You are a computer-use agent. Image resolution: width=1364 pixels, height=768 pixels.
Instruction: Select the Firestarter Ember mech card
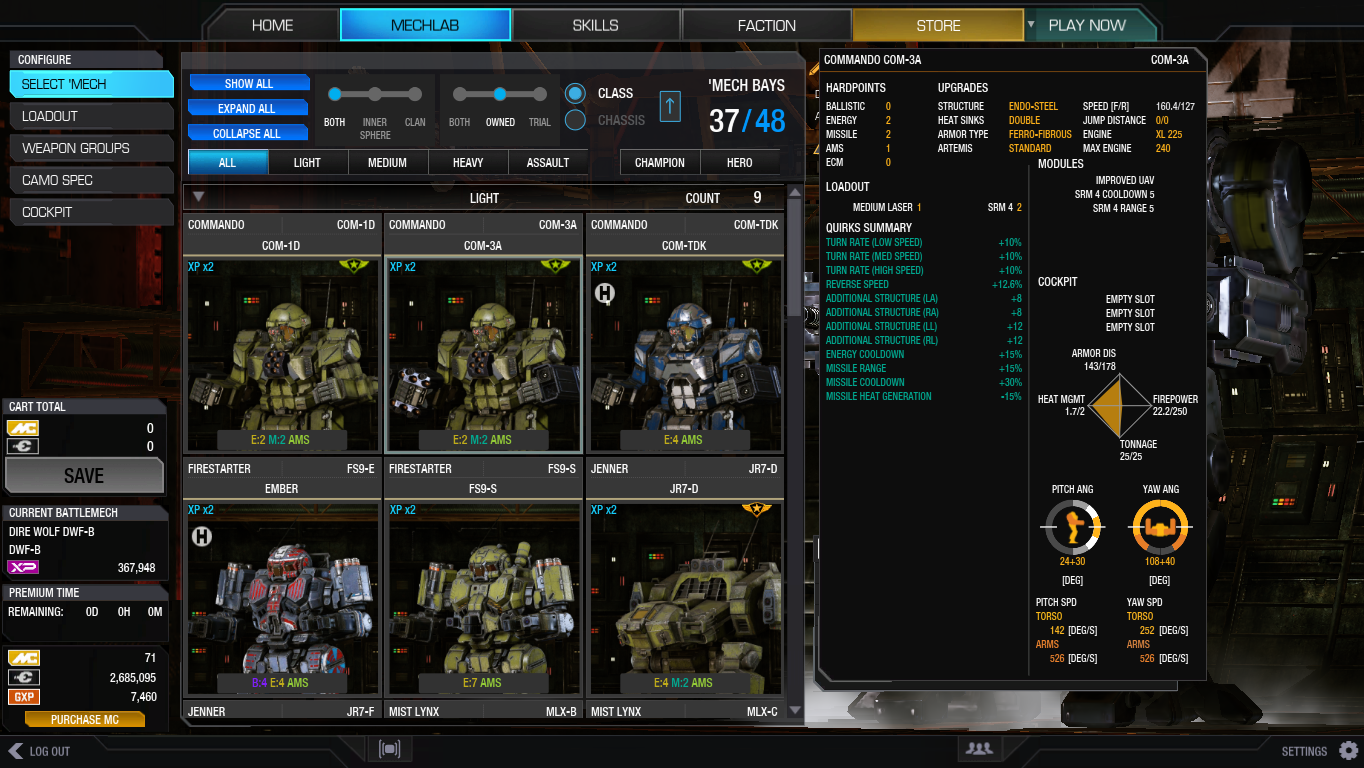[x=281, y=578]
